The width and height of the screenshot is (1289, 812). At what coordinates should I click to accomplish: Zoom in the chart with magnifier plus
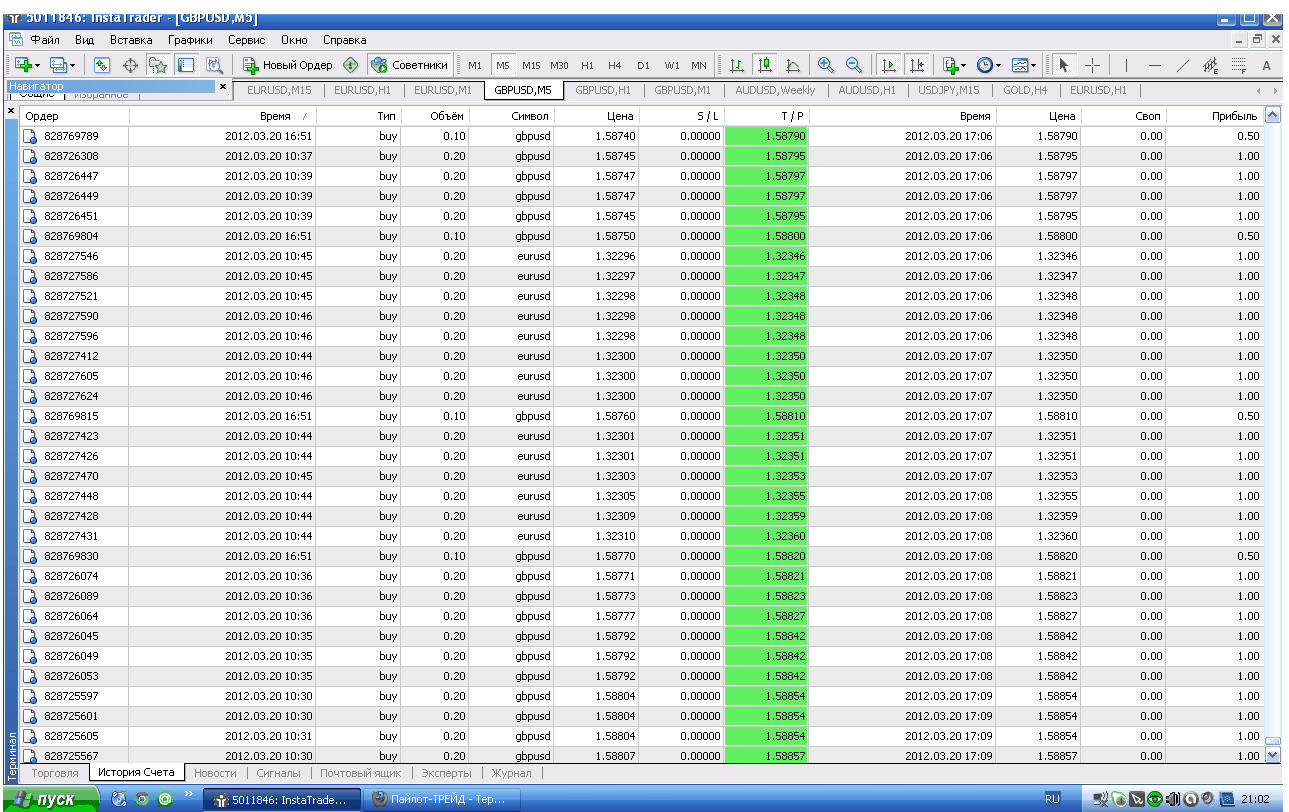point(826,65)
